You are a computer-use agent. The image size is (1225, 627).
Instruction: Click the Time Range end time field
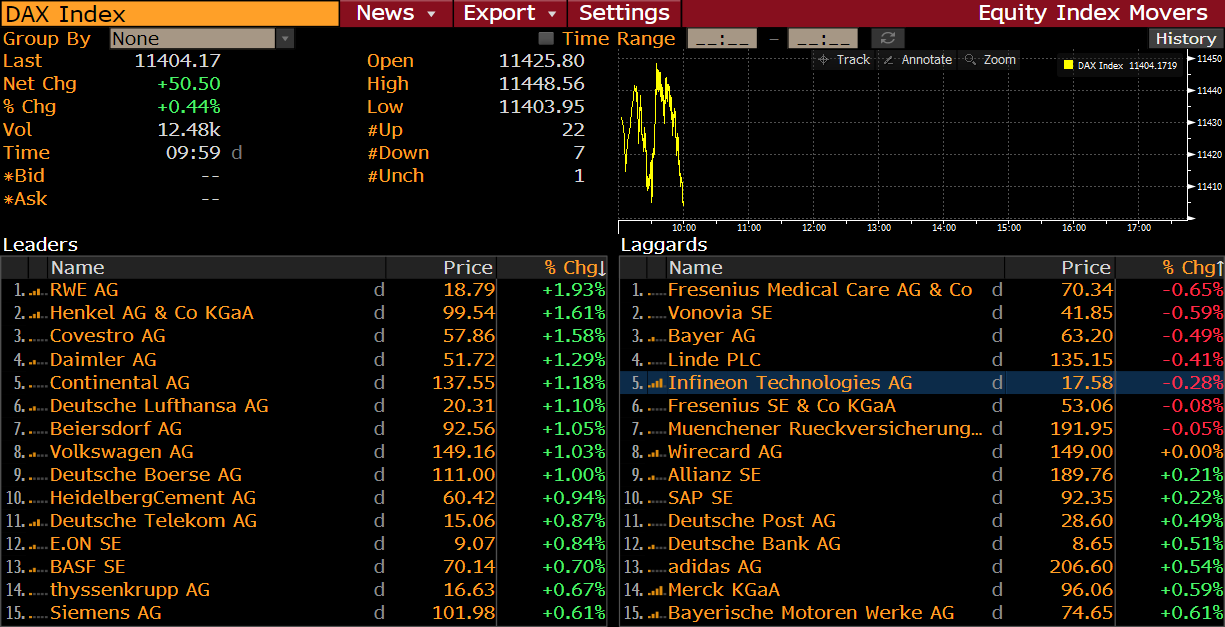(x=823, y=38)
